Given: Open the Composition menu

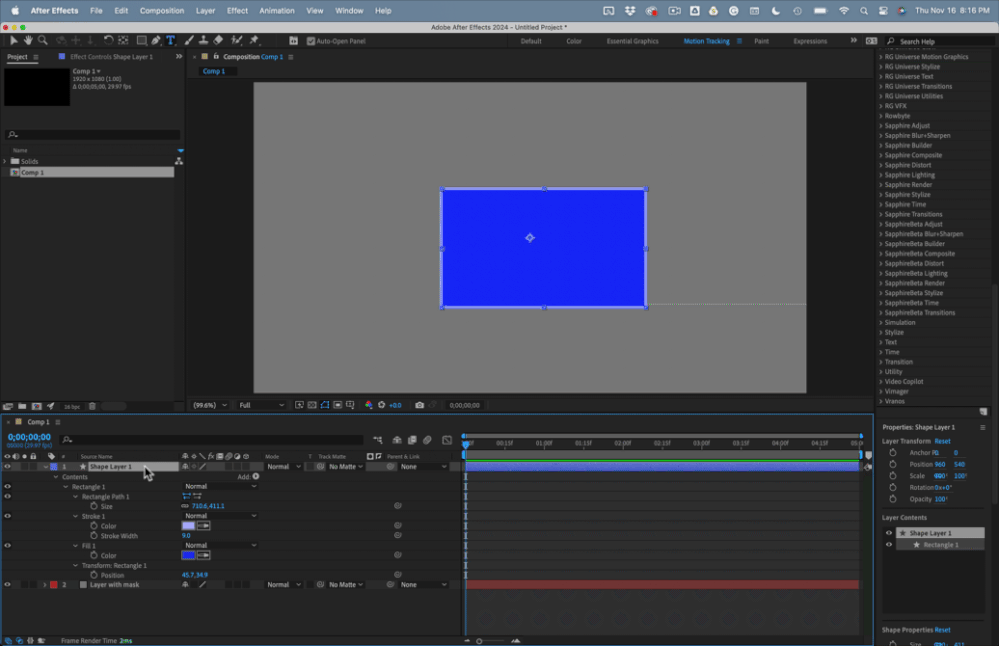Looking at the screenshot, I should pyautogui.click(x=161, y=10).
